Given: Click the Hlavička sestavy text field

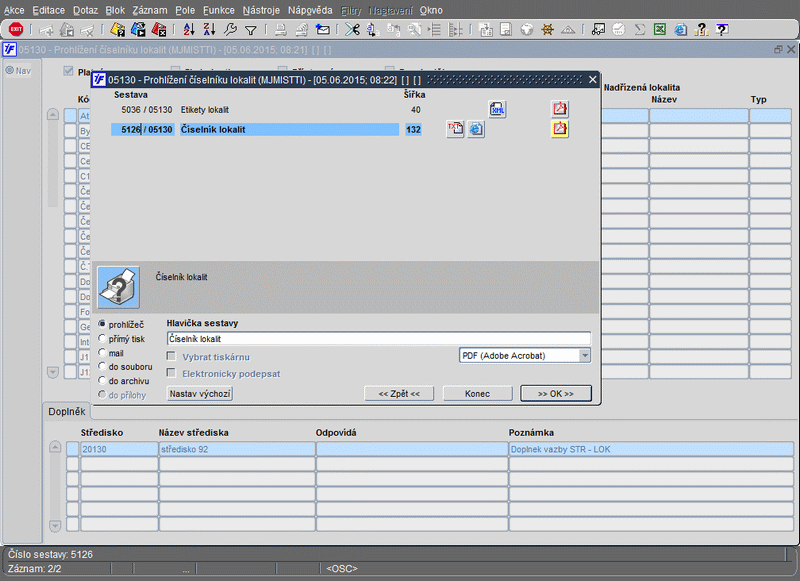Looking at the screenshot, I should click(x=378, y=339).
